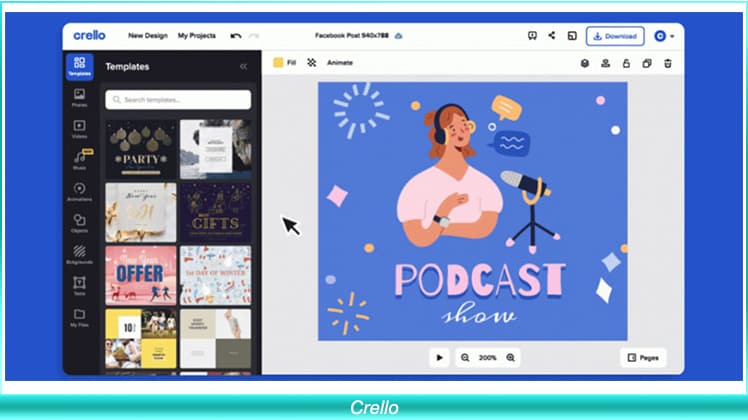Select the white New Year template
This screenshot has height=420, width=748.
(141, 212)
